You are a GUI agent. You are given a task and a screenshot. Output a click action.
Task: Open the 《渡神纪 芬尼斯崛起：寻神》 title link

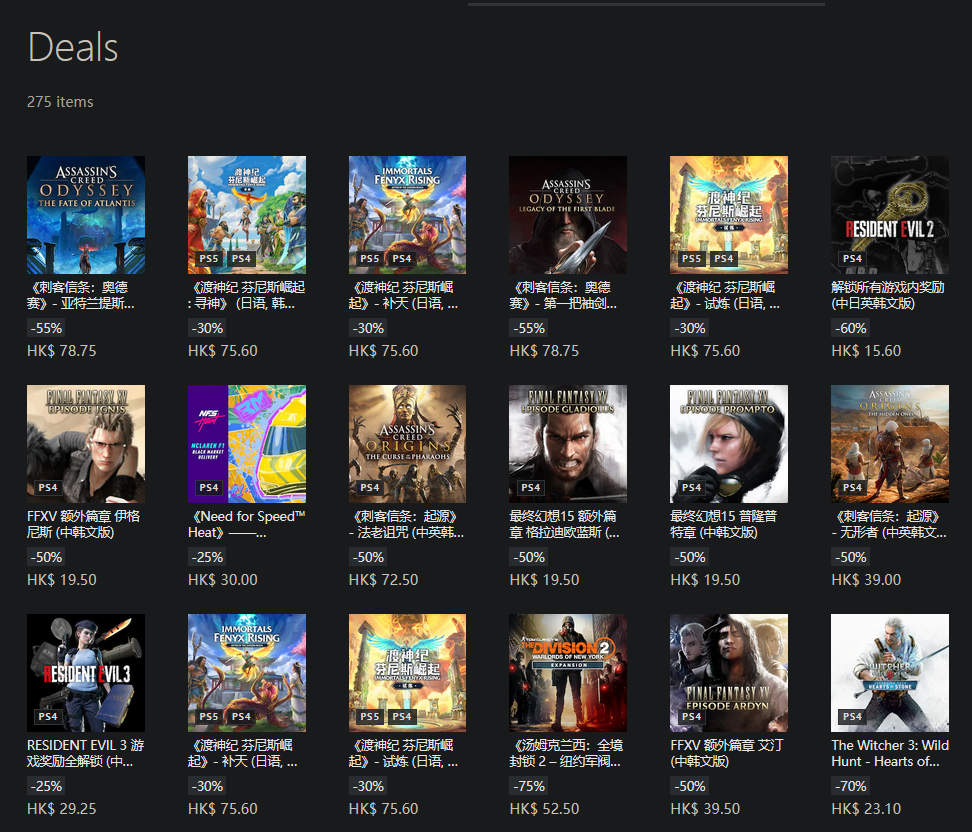point(247,295)
